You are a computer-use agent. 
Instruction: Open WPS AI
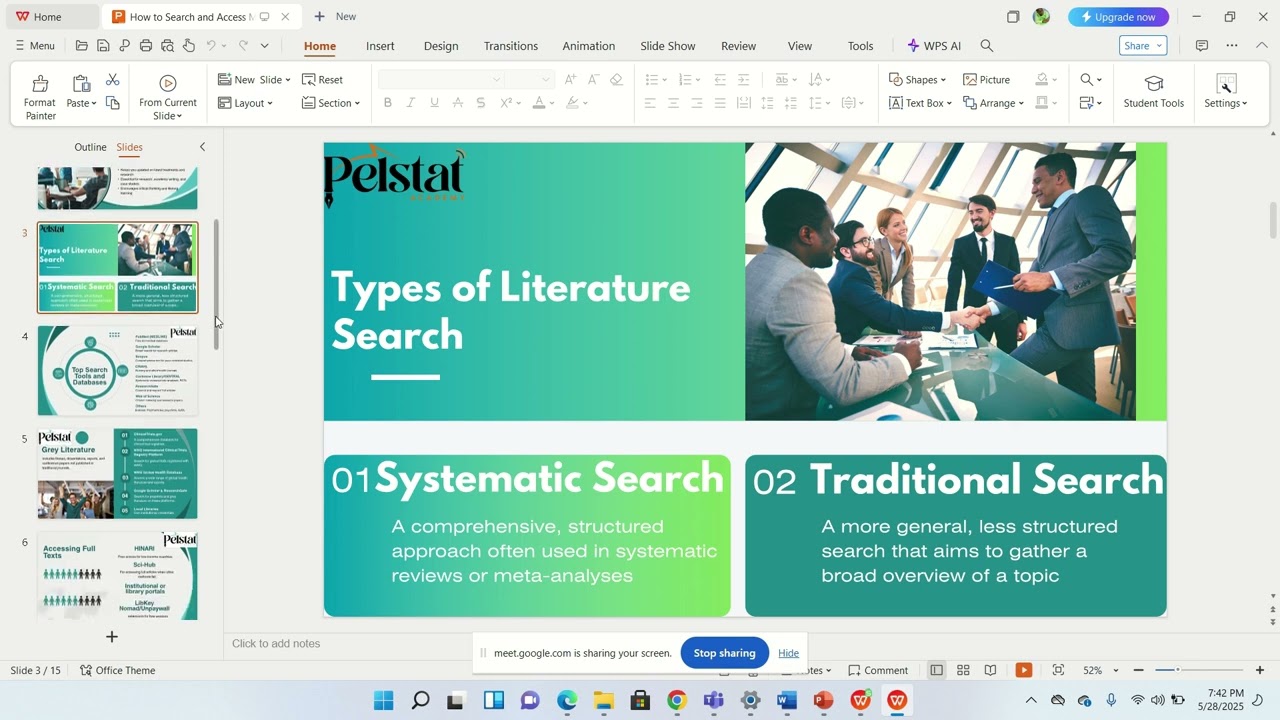934,46
